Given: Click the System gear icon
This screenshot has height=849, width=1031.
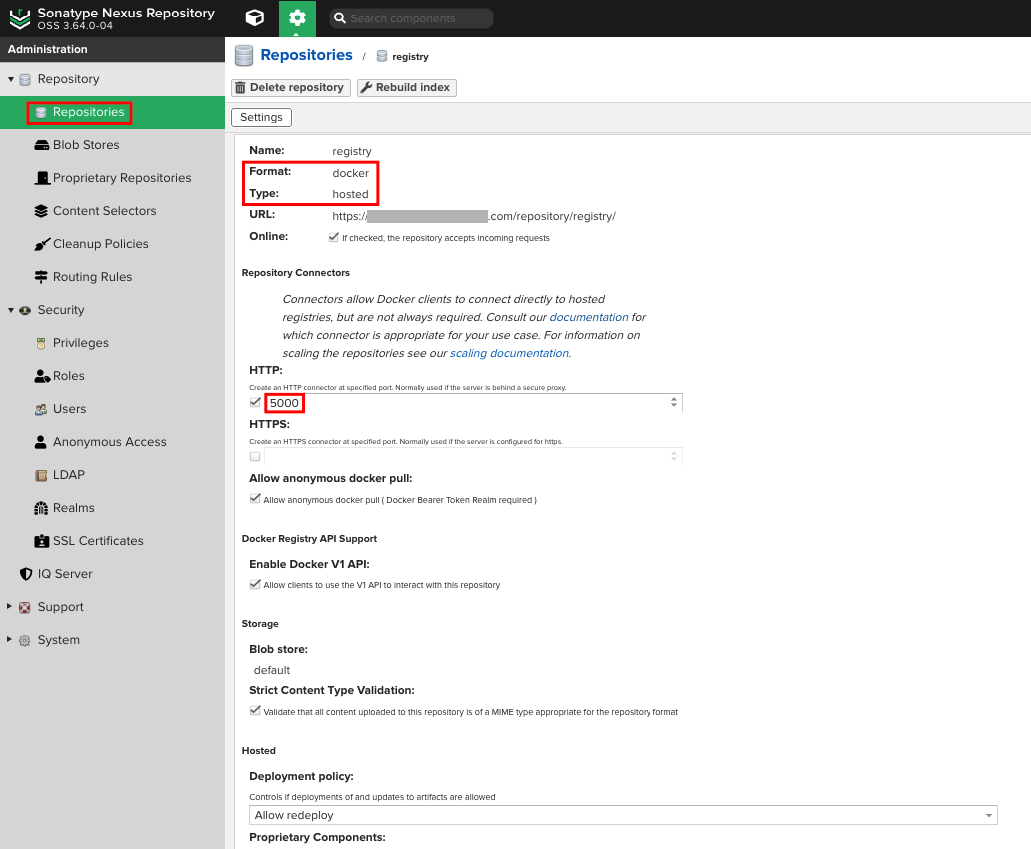Looking at the screenshot, I should click(x=25, y=641).
